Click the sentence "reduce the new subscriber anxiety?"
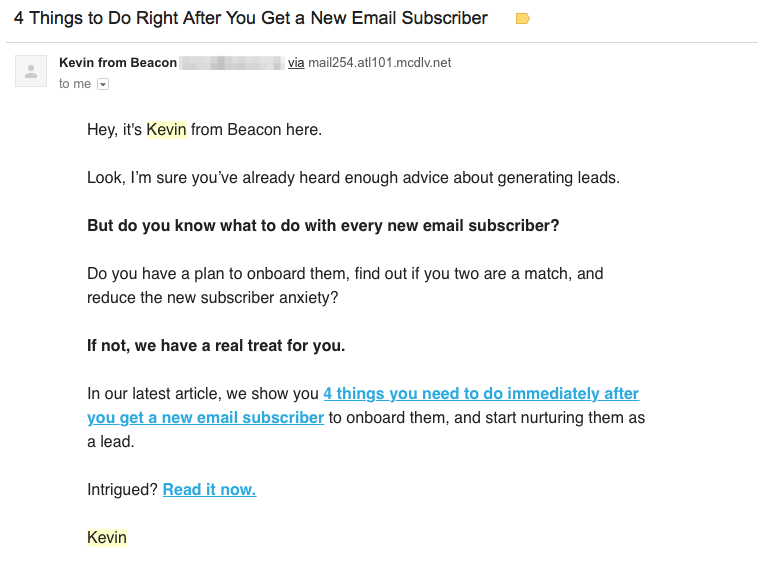 pos(213,298)
